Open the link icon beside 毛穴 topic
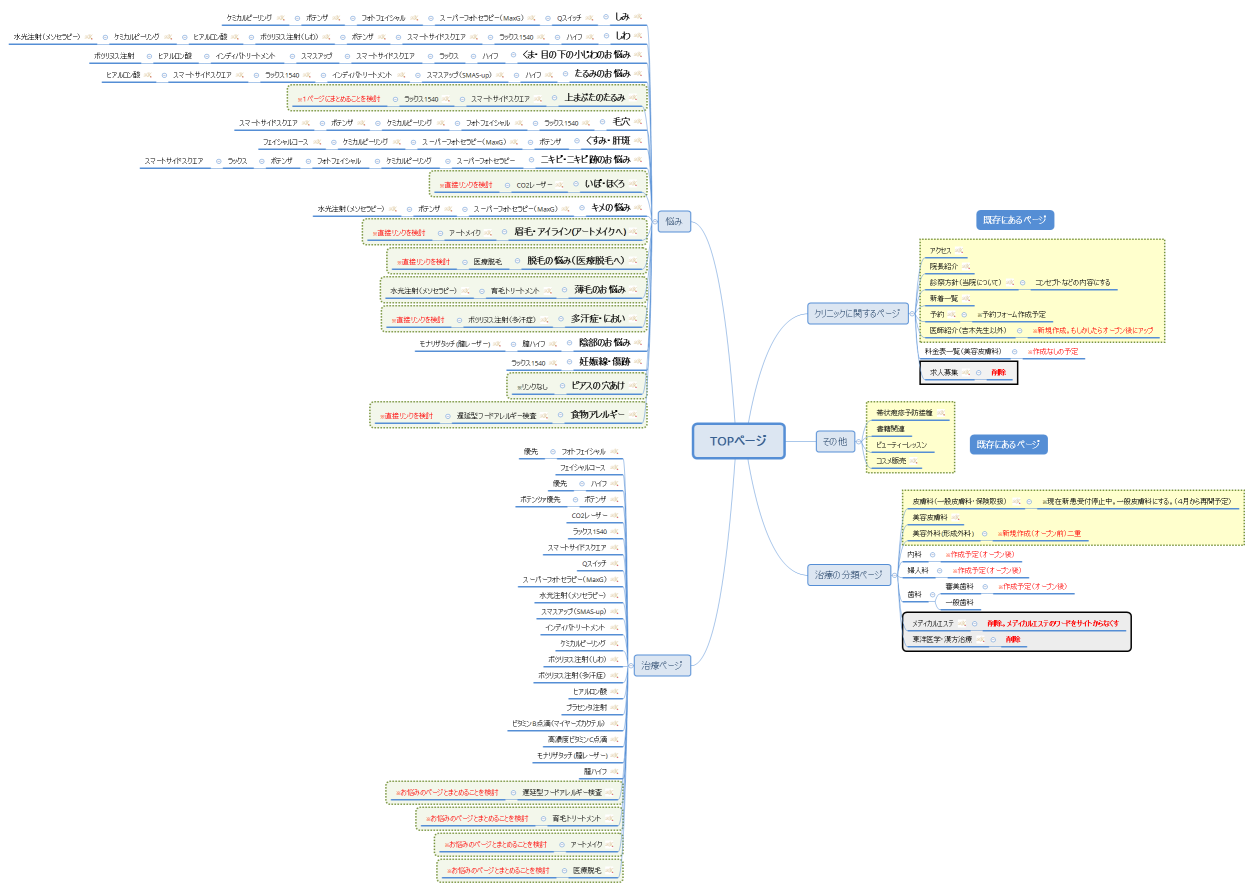The height and width of the screenshot is (891, 1253). tap(638, 122)
